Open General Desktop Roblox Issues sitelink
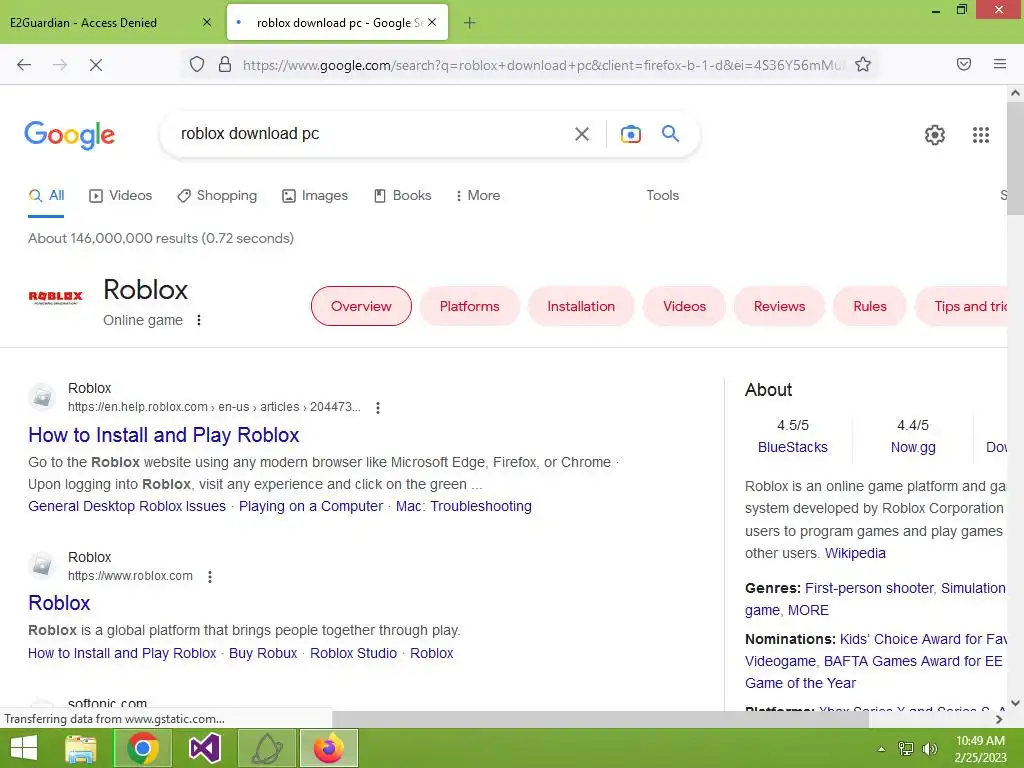Image resolution: width=1024 pixels, height=768 pixels. 127,506
